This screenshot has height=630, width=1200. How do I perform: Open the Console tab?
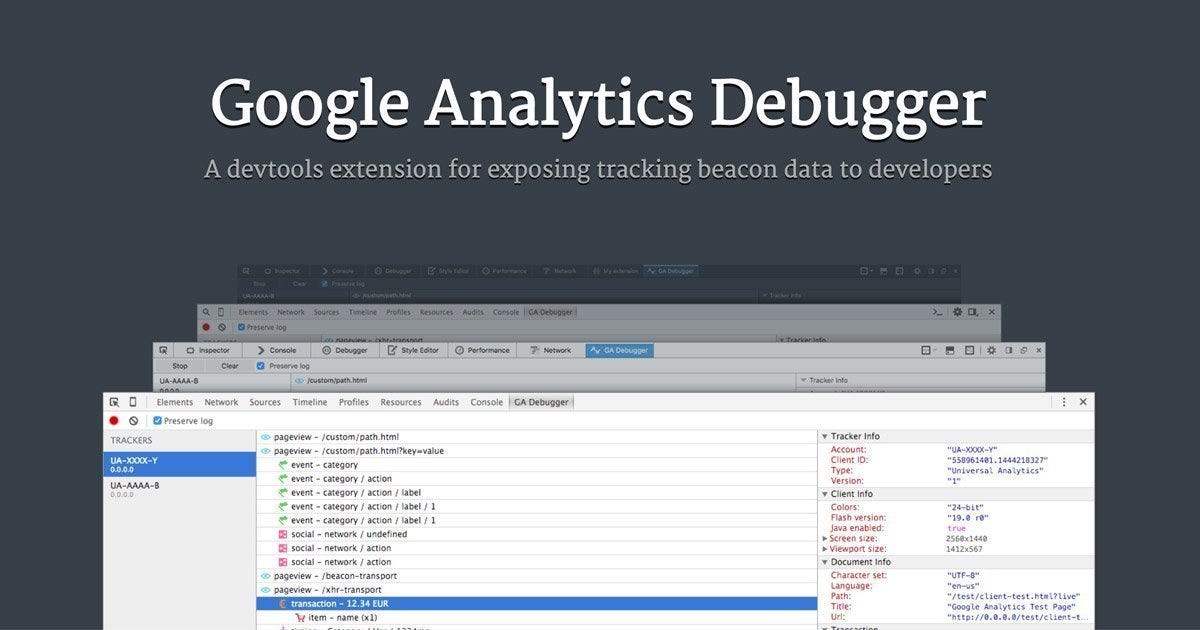coord(486,401)
